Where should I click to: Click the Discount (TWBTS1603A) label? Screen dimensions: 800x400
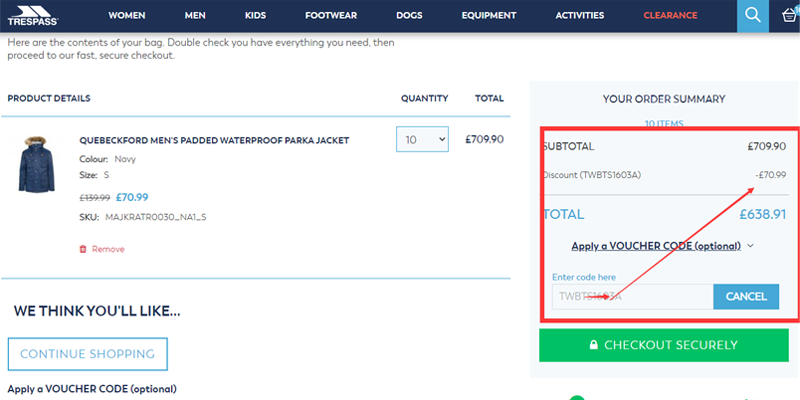click(592, 176)
